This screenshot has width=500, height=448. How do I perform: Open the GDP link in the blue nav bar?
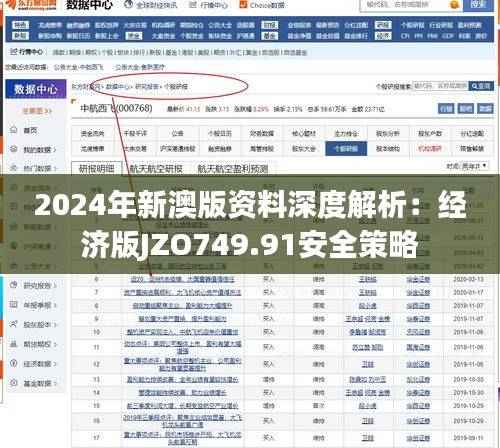point(448,36)
